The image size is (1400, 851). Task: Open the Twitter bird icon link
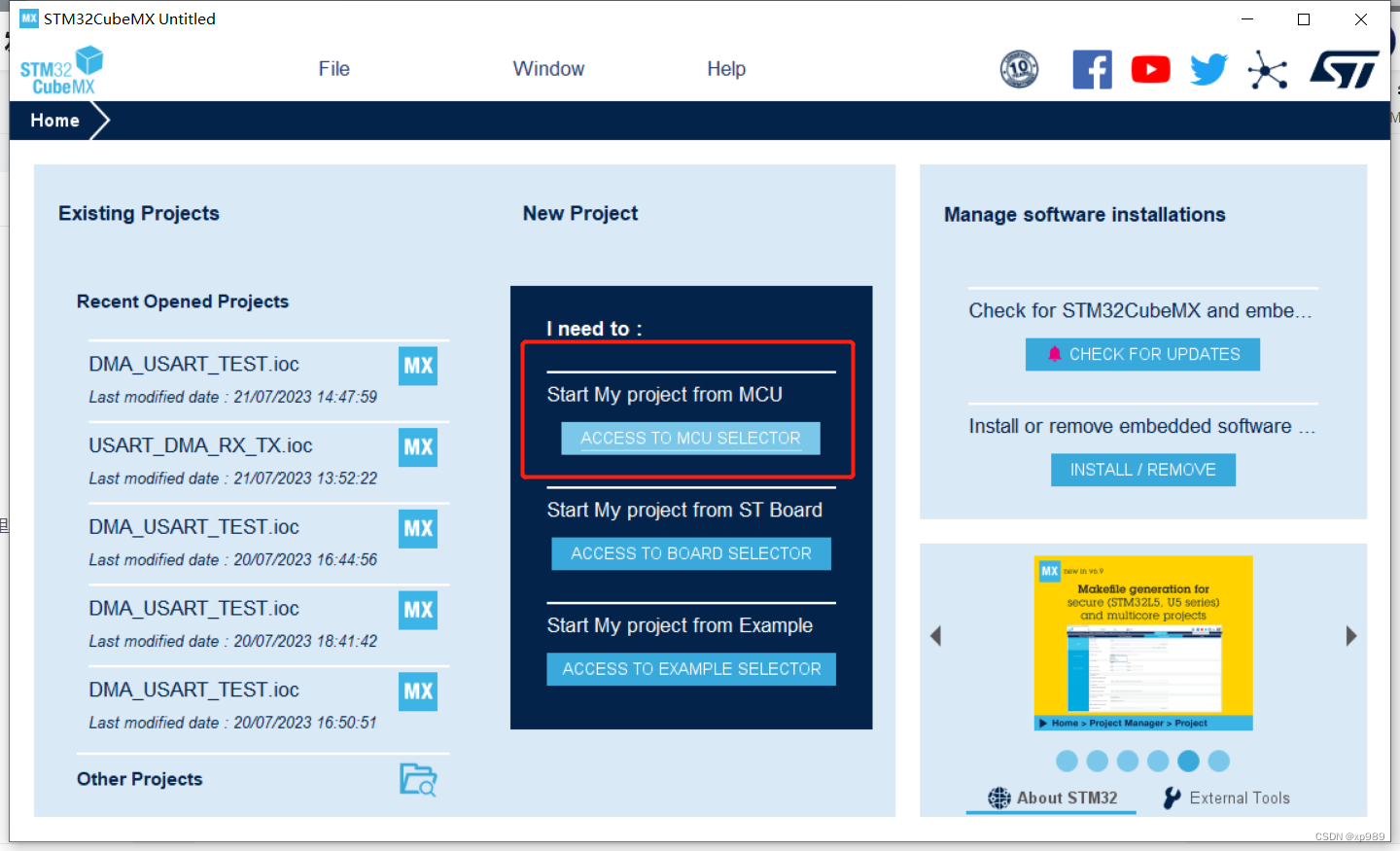[x=1208, y=69]
